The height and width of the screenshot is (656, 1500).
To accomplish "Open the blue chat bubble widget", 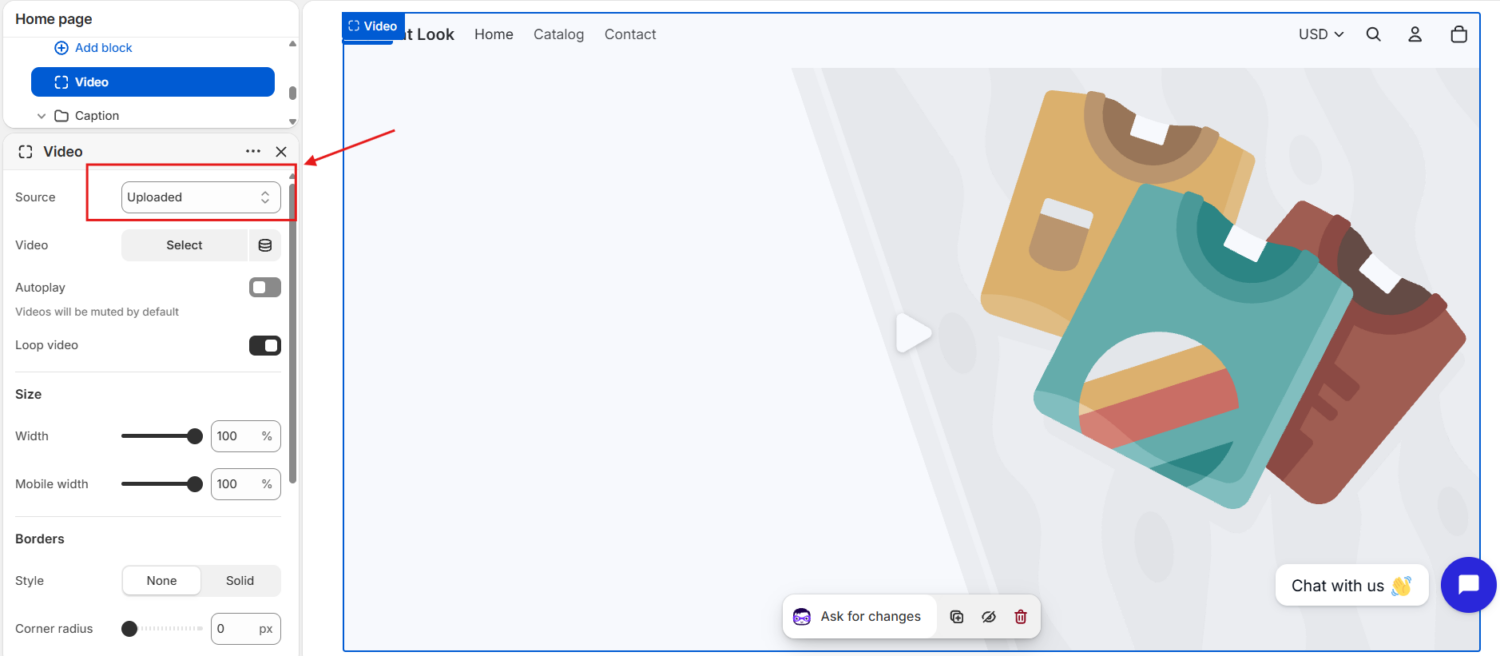I will point(1468,585).
